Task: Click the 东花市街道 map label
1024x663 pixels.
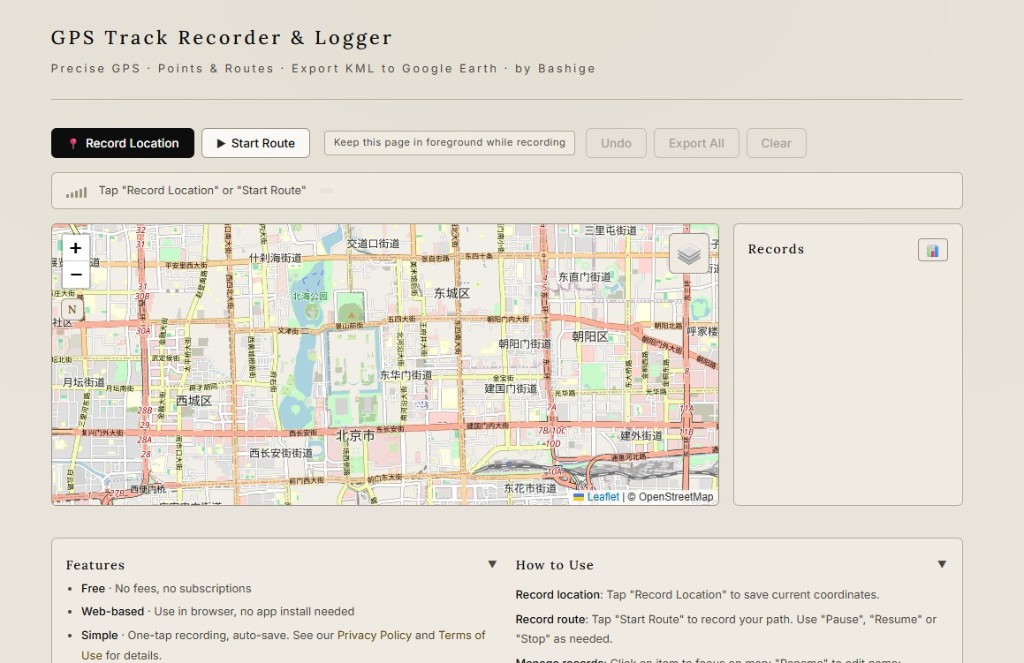Action: [530, 488]
